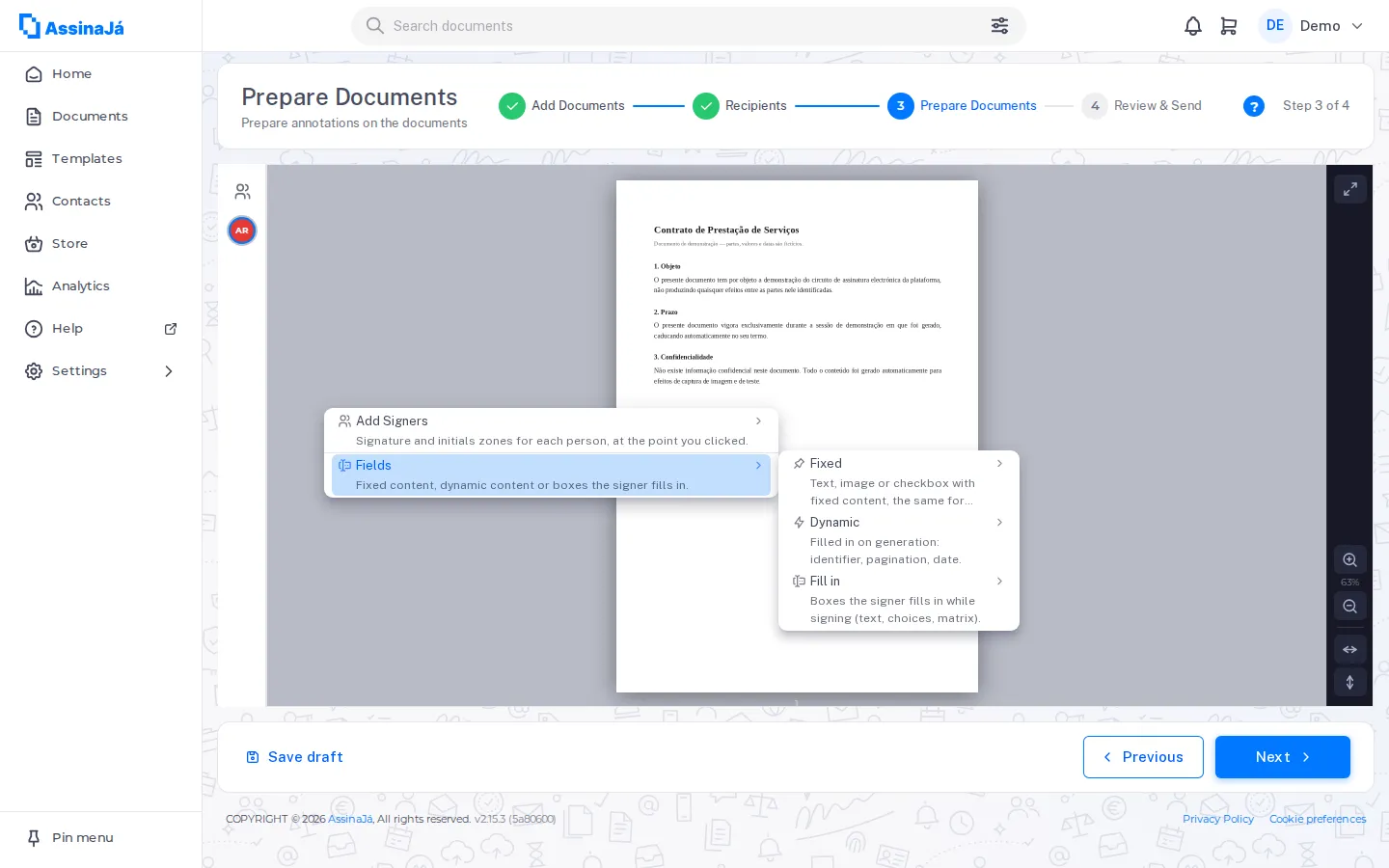Click the Pin menu pin icon
This screenshot has width=1389, height=868.
coord(34,838)
